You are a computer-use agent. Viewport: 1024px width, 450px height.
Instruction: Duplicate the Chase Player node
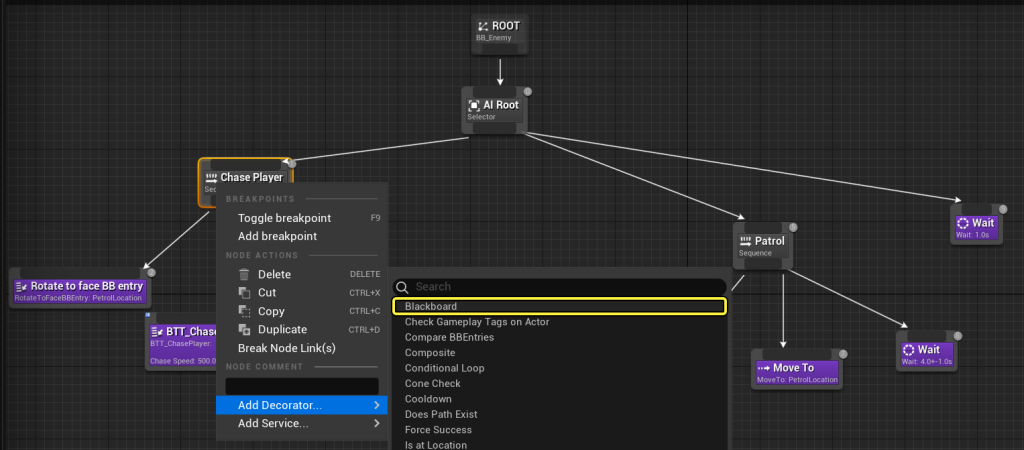pos(282,329)
